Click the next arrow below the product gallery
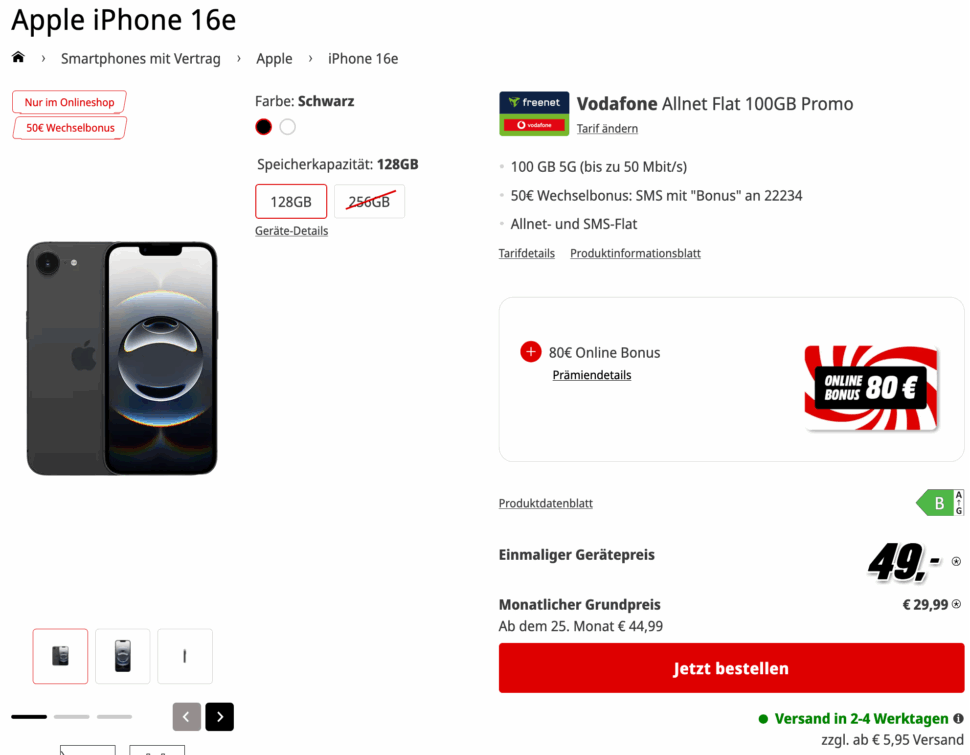The height and width of the screenshot is (755, 970). click(x=219, y=717)
